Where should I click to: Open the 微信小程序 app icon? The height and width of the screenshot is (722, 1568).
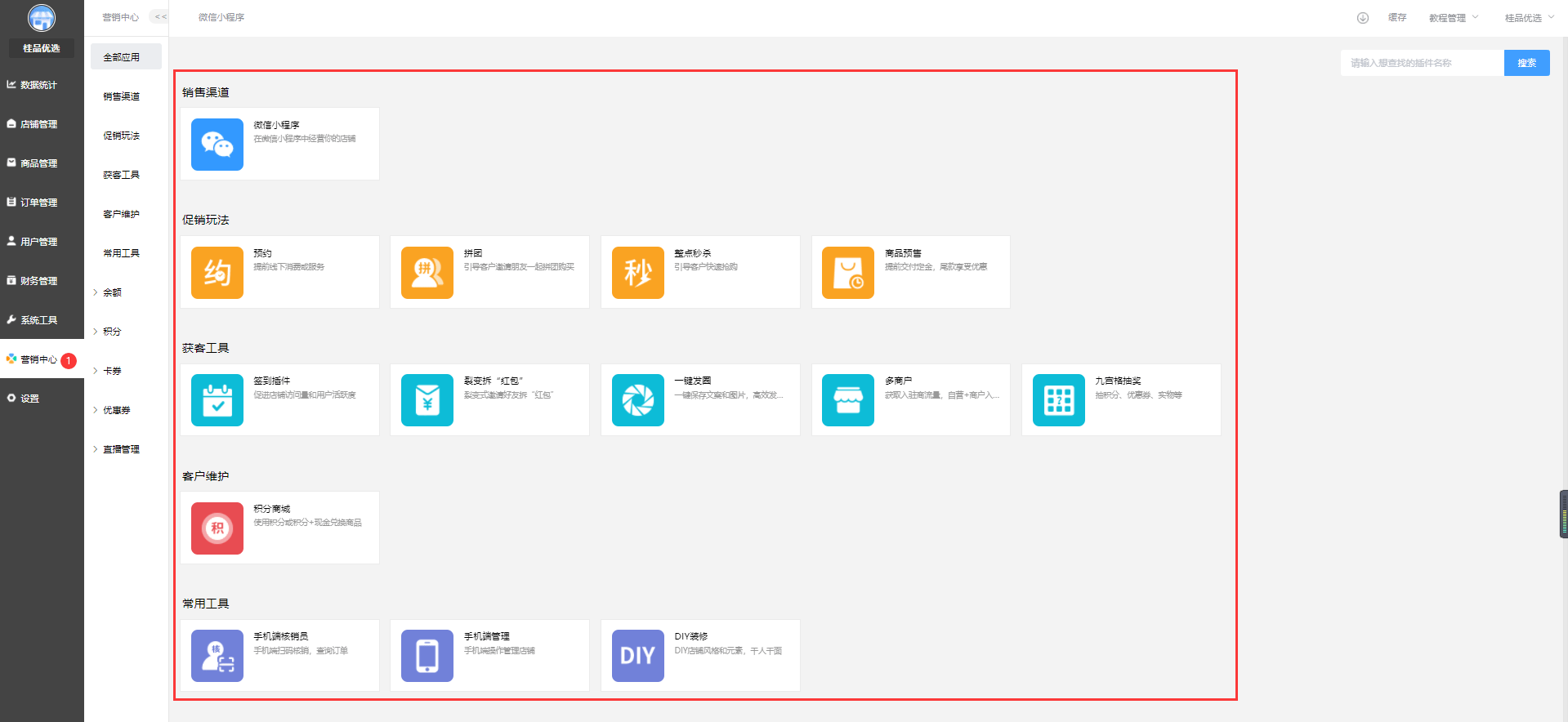217,145
